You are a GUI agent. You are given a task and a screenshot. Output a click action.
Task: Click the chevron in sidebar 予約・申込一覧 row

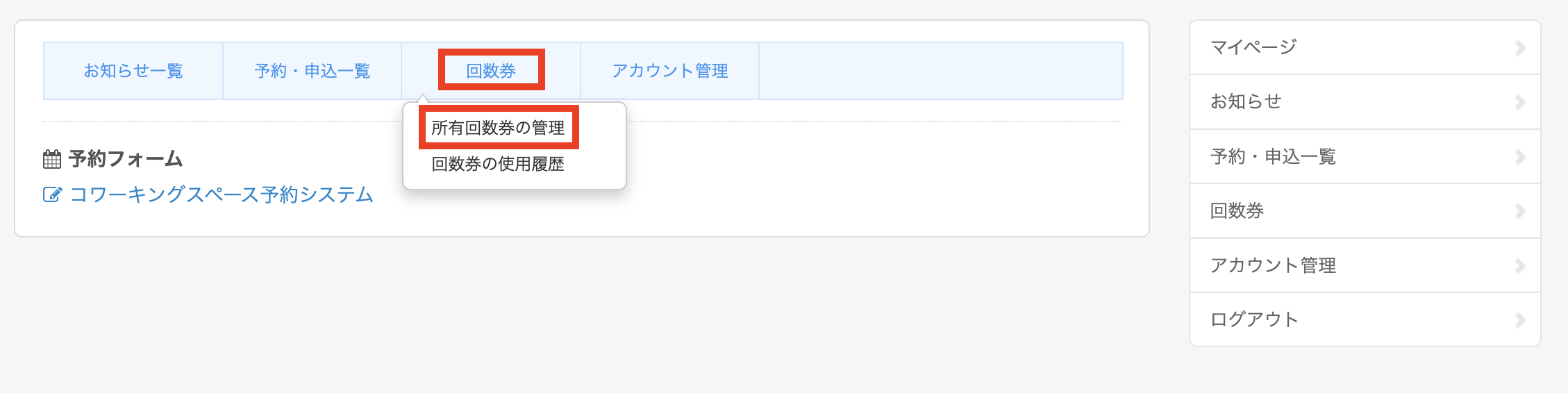[x=1519, y=157]
